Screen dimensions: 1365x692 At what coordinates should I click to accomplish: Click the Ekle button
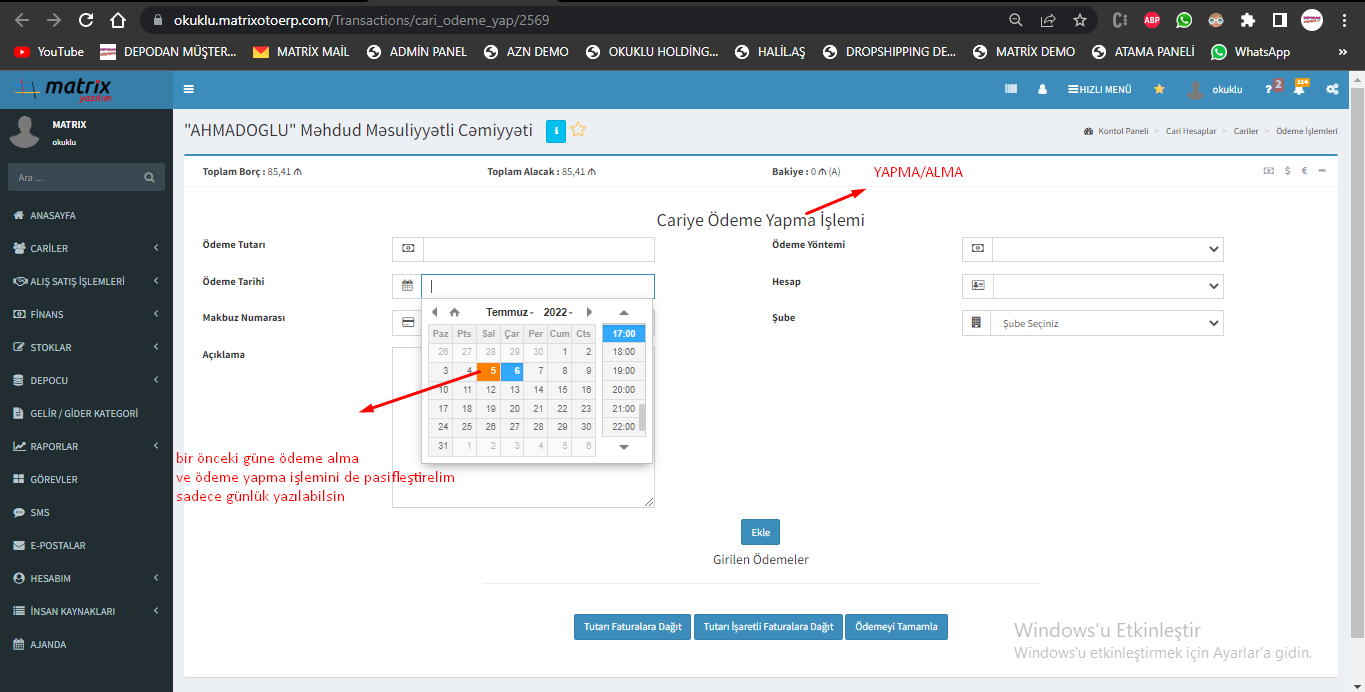(760, 532)
